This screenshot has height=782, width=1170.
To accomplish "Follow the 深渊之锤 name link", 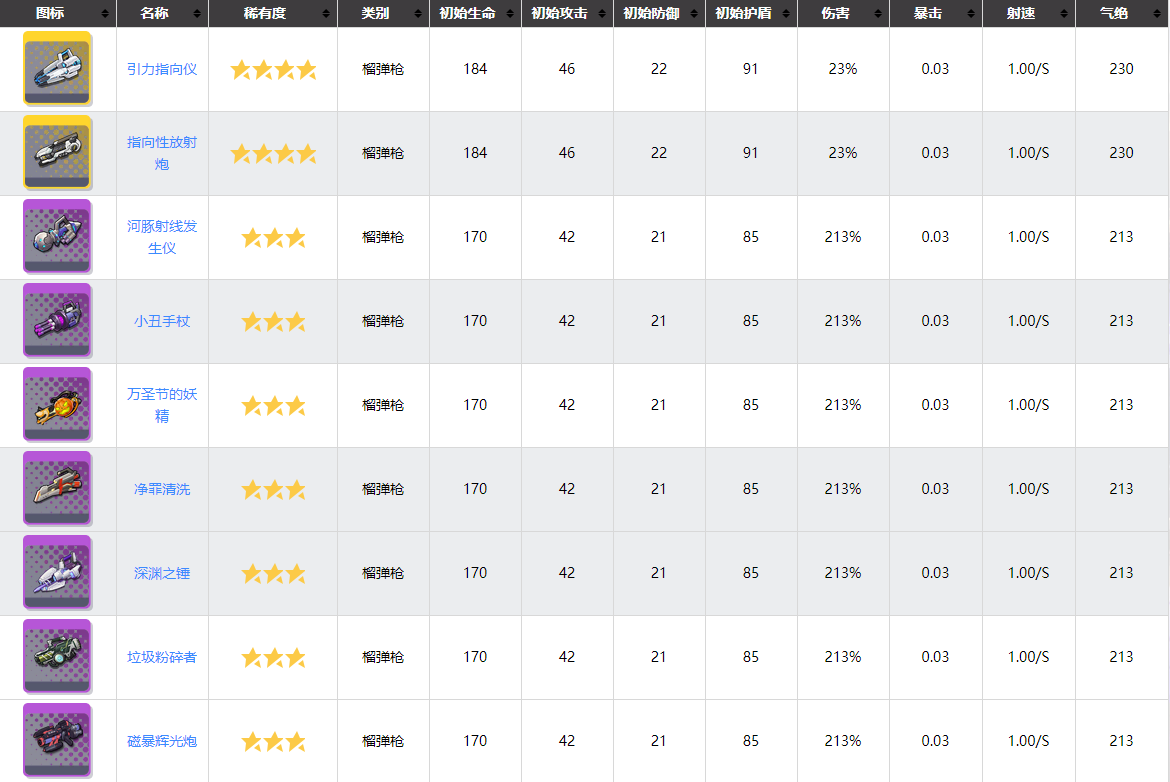I will coord(162,573).
